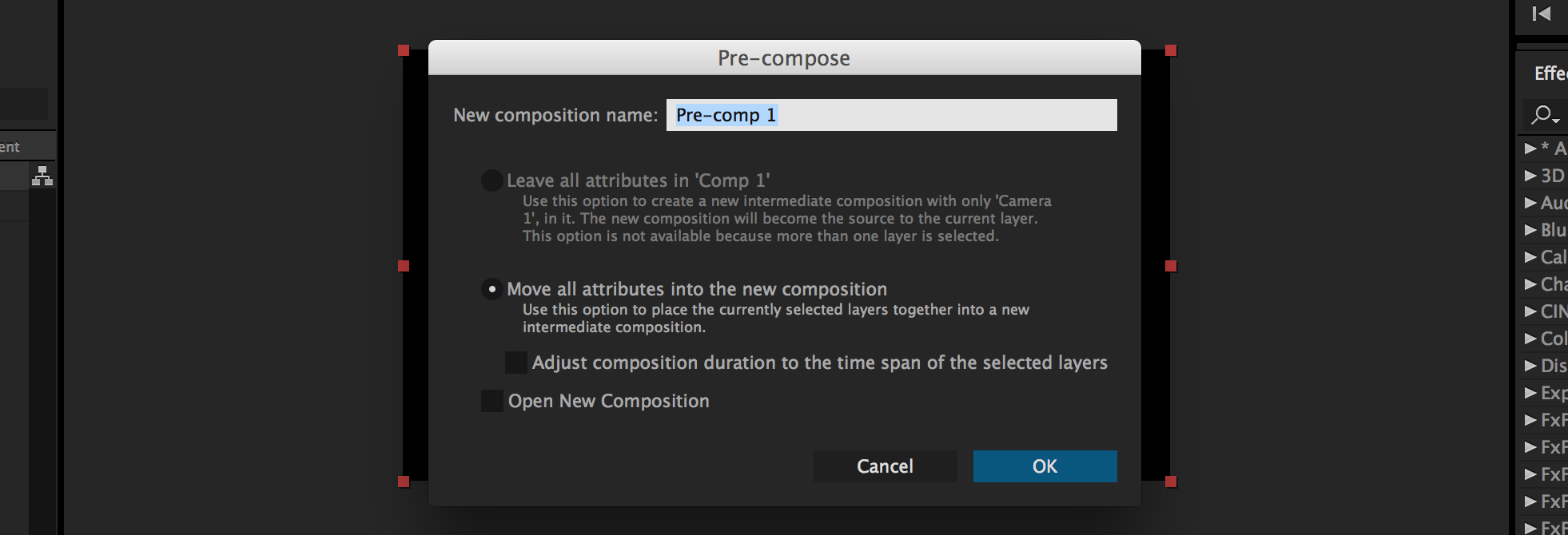Expand the Exp effects category arrow

pos(1530,393)
